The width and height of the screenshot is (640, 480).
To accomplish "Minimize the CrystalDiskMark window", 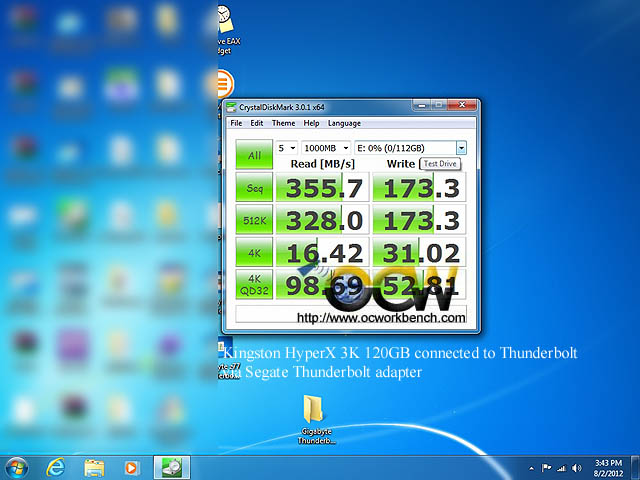I will [422, 105].
